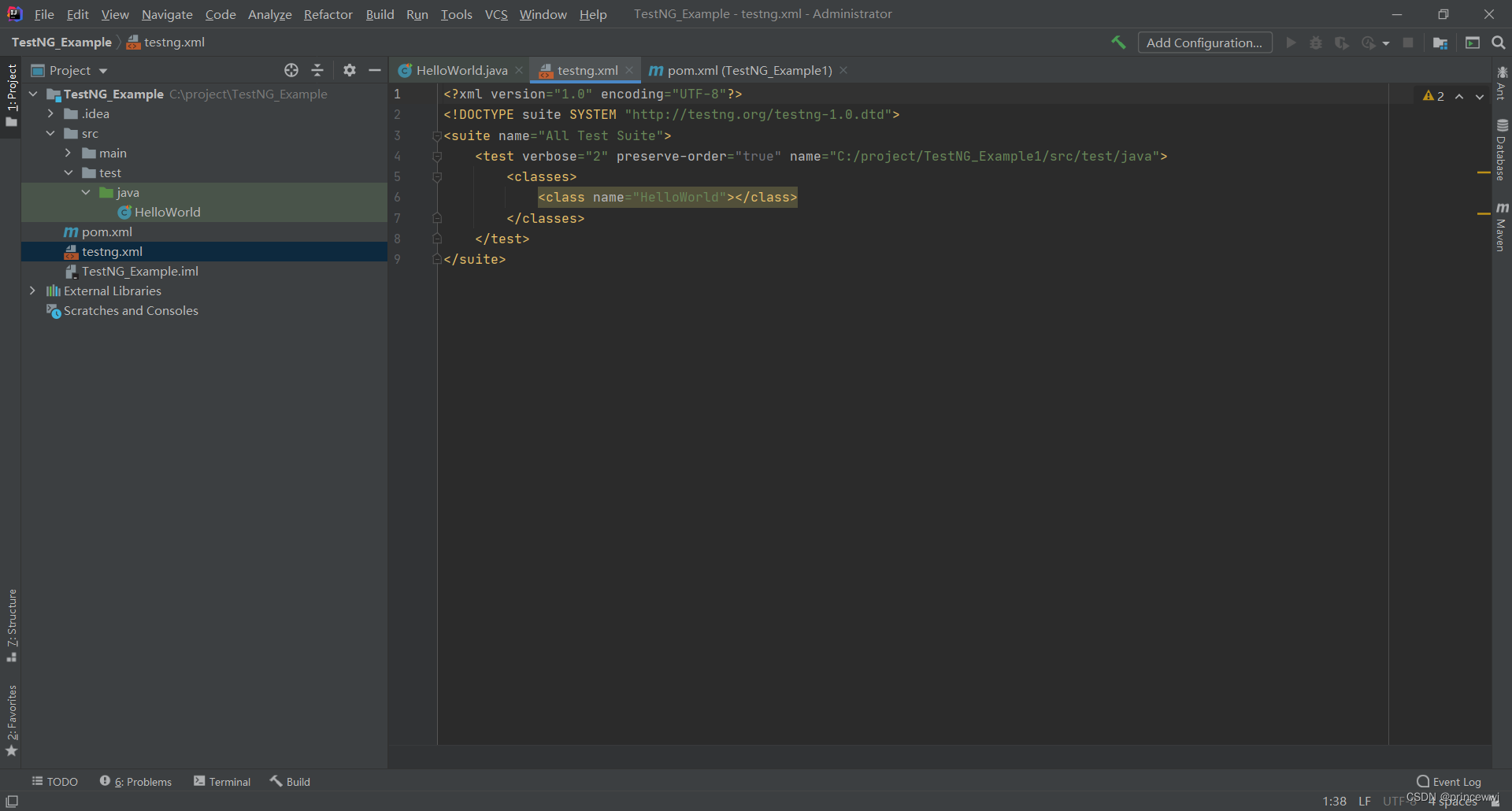
Task: Click the Run Anything window icon
Action: coord(1473,43)
